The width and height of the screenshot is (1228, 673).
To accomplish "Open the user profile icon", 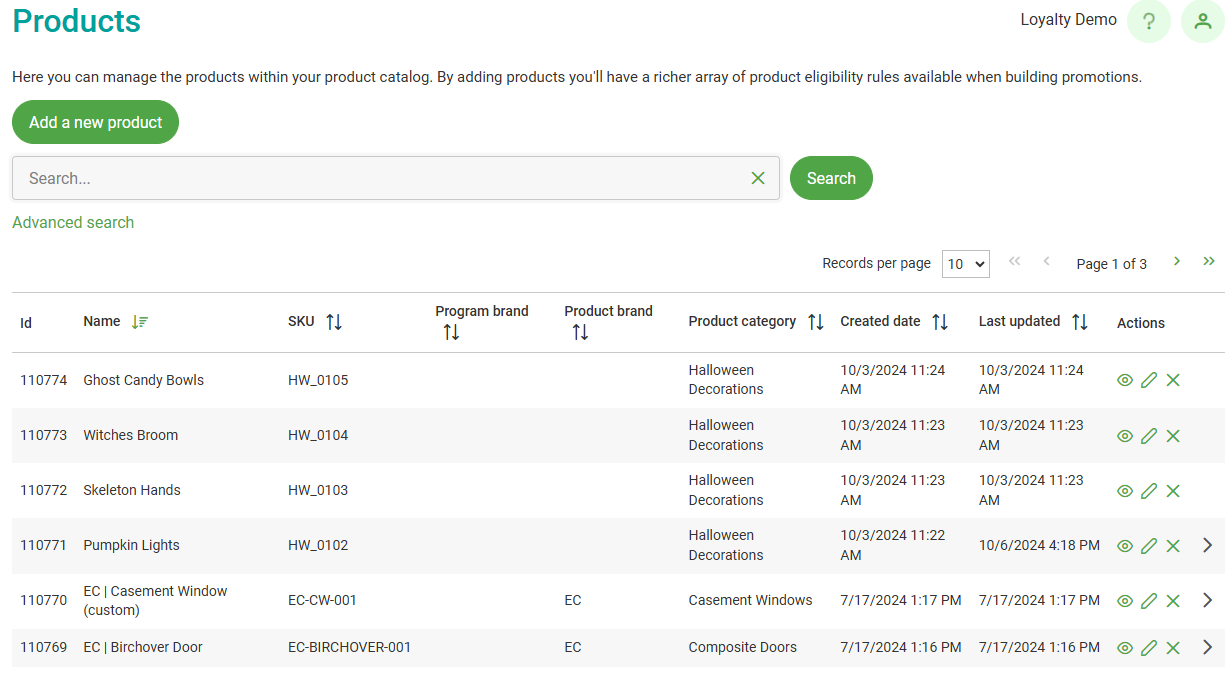I will coord(1202,21).
